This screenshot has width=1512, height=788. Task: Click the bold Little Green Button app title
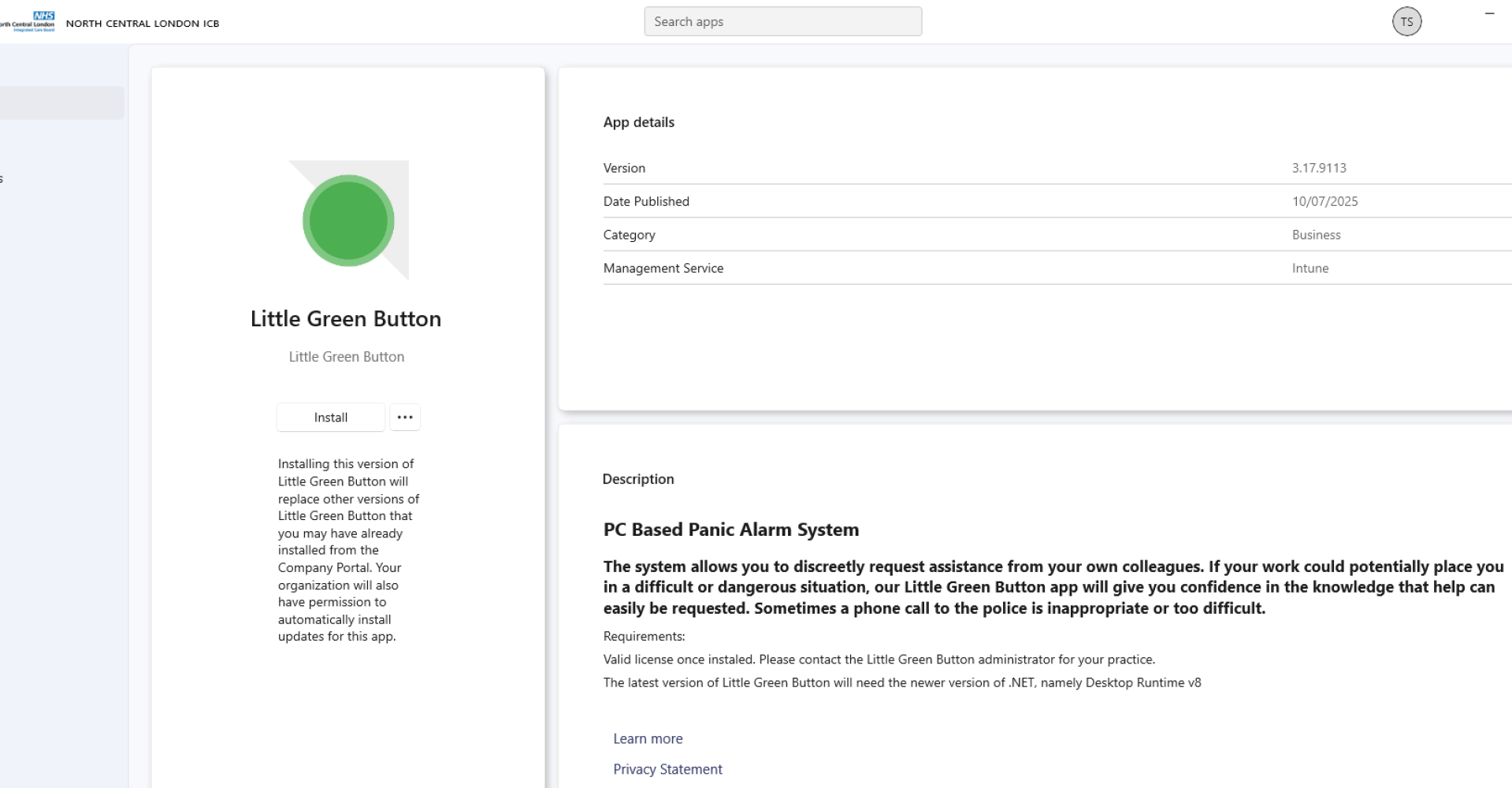(345, 319)
